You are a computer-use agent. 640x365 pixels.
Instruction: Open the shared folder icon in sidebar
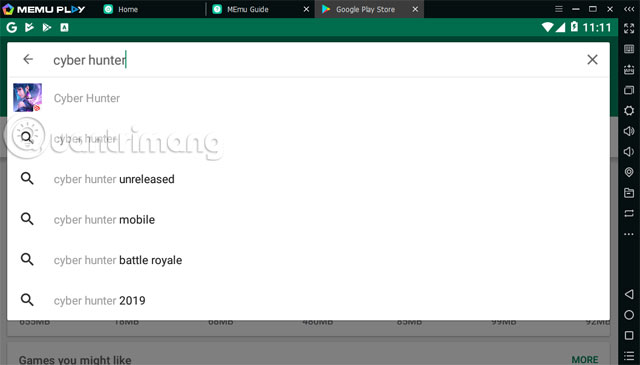coord(629,193)
